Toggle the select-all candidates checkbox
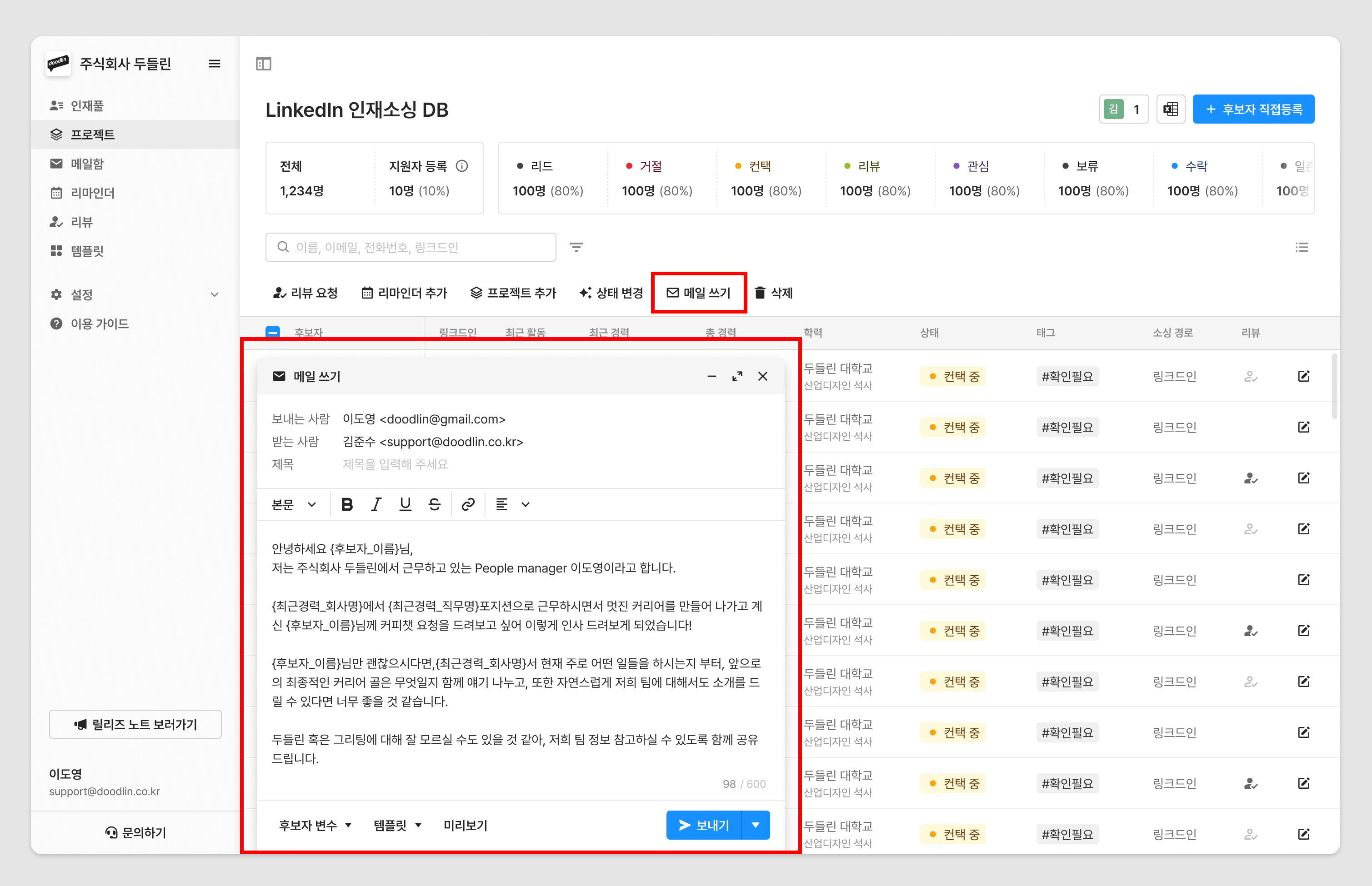The height and width of the screenshot is (886, 1372). pyautogui.click(x=273, y=332)
